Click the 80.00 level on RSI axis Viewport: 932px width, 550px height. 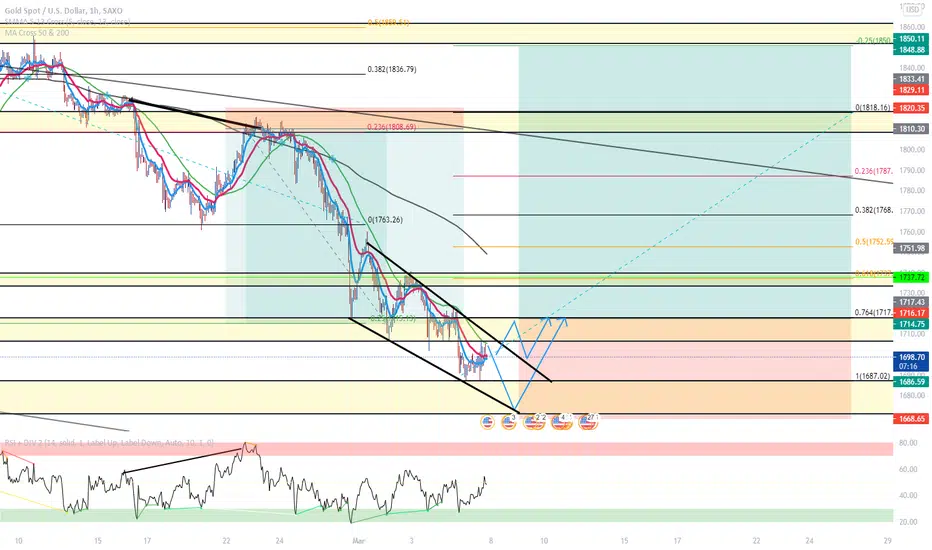(908, 443)
